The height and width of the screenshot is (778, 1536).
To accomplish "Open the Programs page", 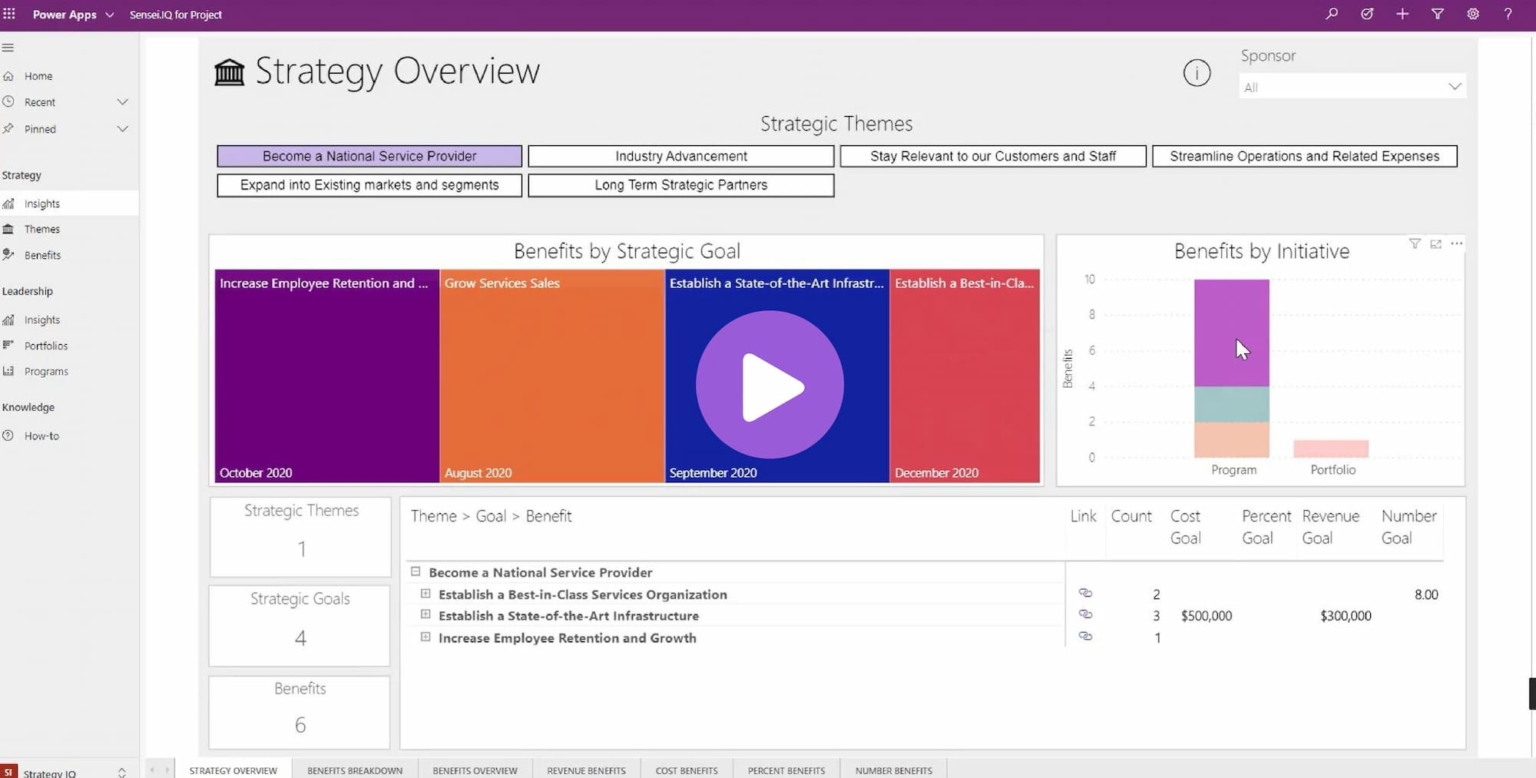I will 44,371.
